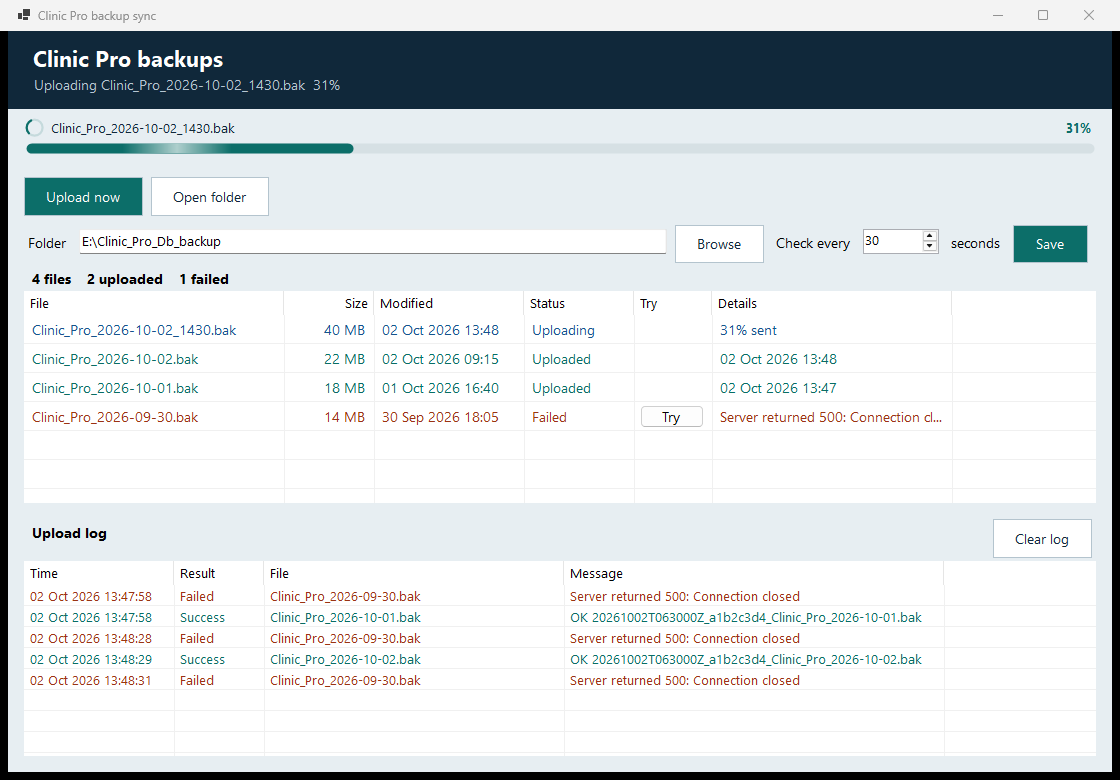Click the Details column header
This screenshot has width=1120, height=780.
(831, 304)
